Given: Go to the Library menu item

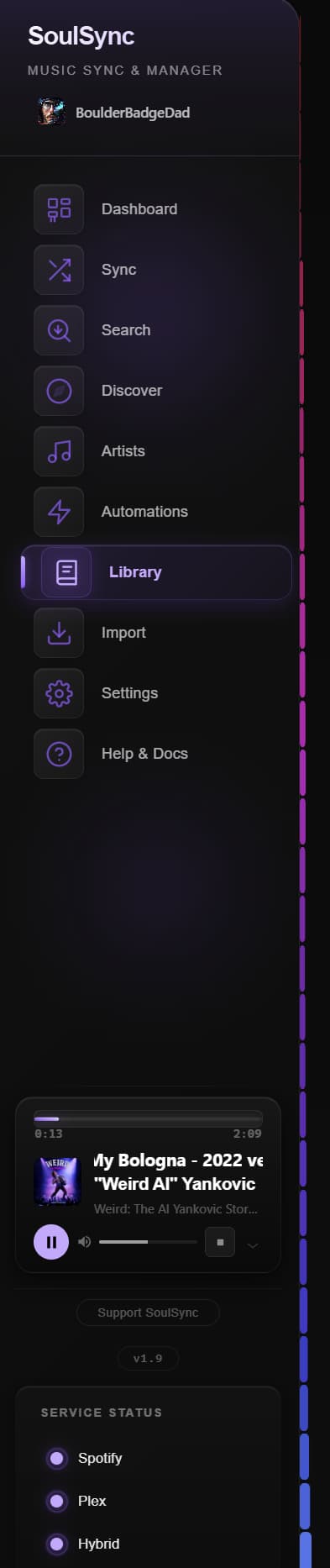Looking at the screenshot, I should pos(156,572).
